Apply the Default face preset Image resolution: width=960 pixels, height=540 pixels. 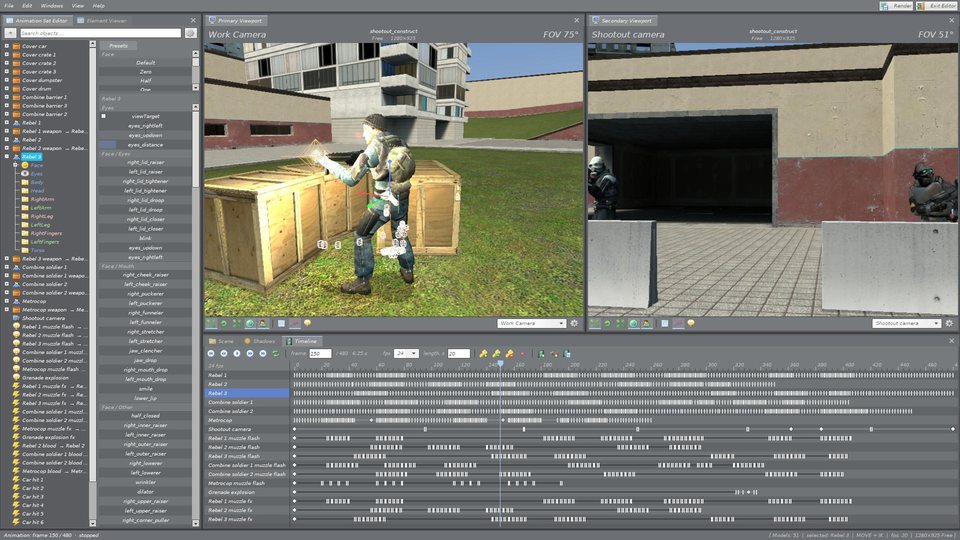click(145, 62)
